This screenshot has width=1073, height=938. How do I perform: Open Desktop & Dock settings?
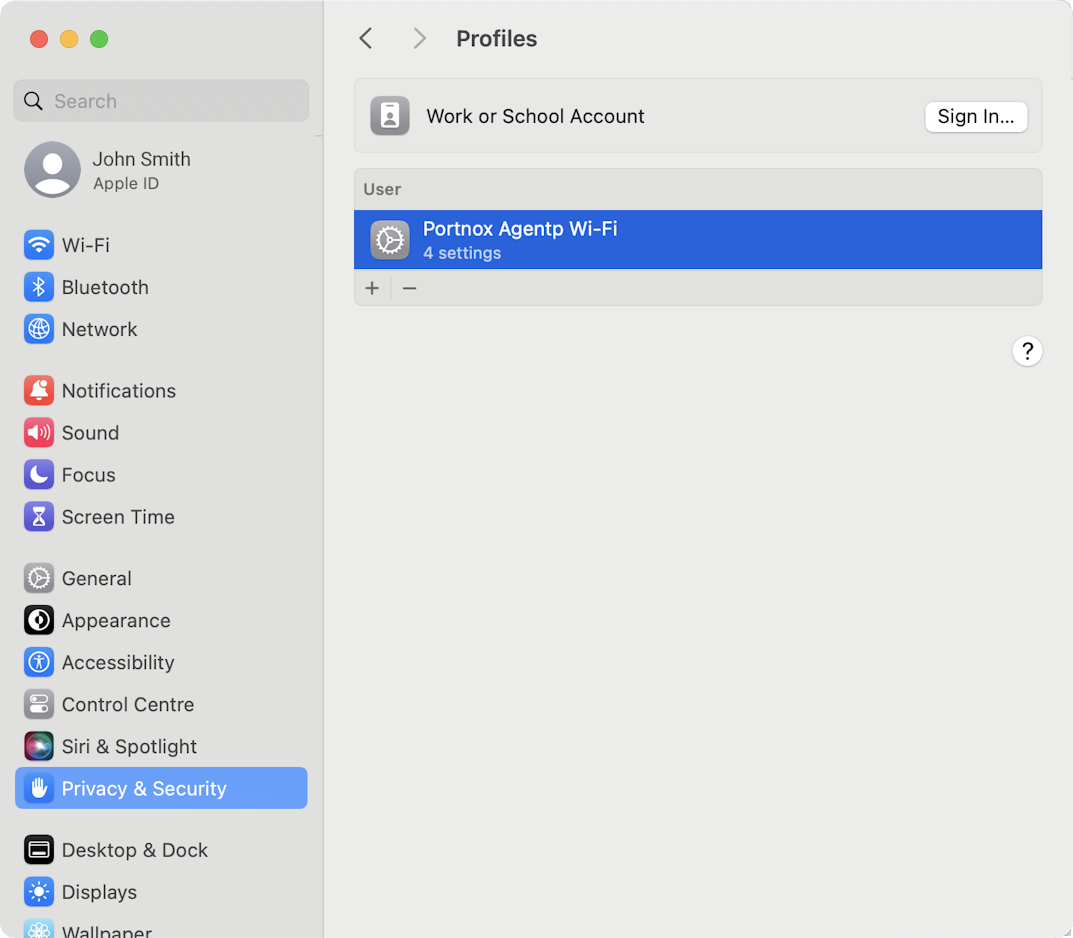coord(161,850)
